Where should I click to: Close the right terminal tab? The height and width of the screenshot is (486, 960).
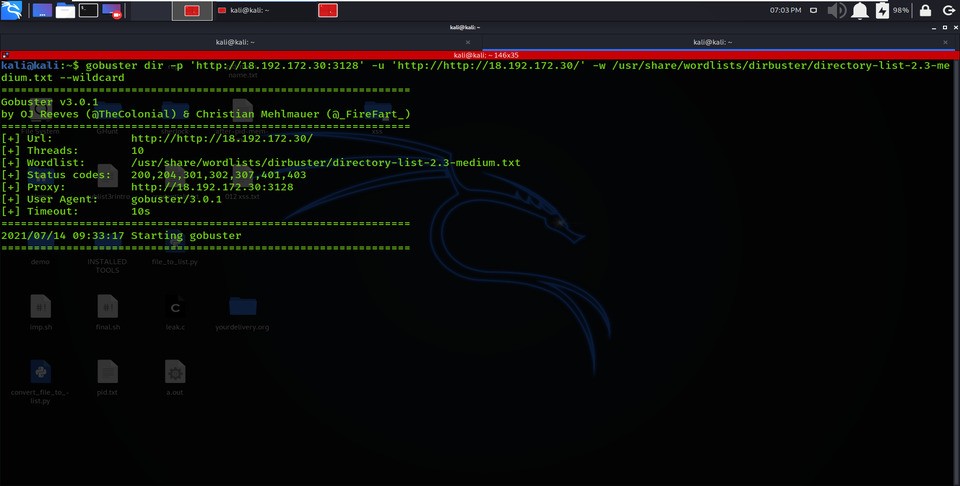tap(946, 42)
